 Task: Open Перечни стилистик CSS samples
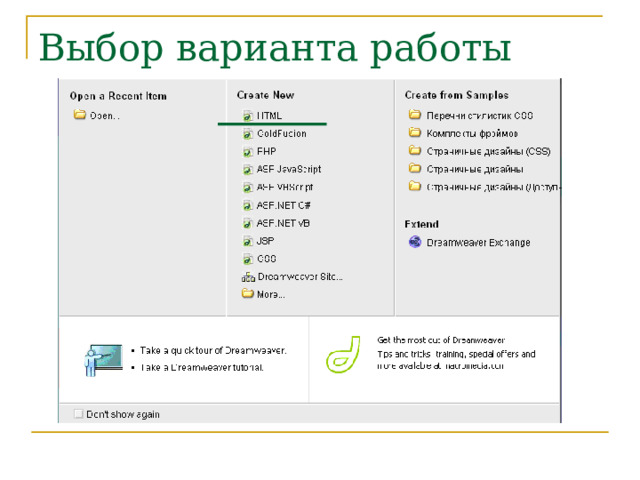(480, 116)
